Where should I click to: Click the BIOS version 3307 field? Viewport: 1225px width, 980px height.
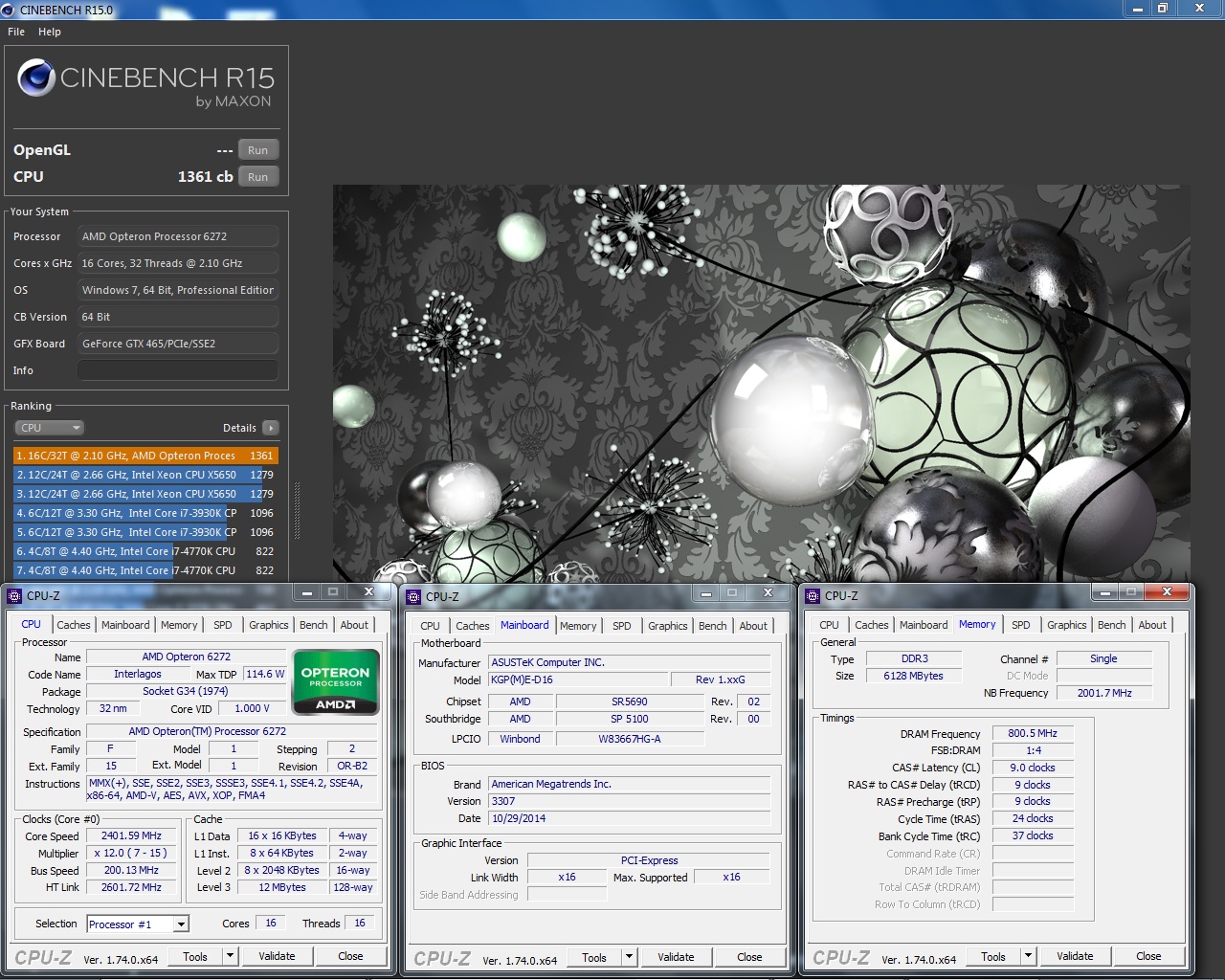coord(629,801)
